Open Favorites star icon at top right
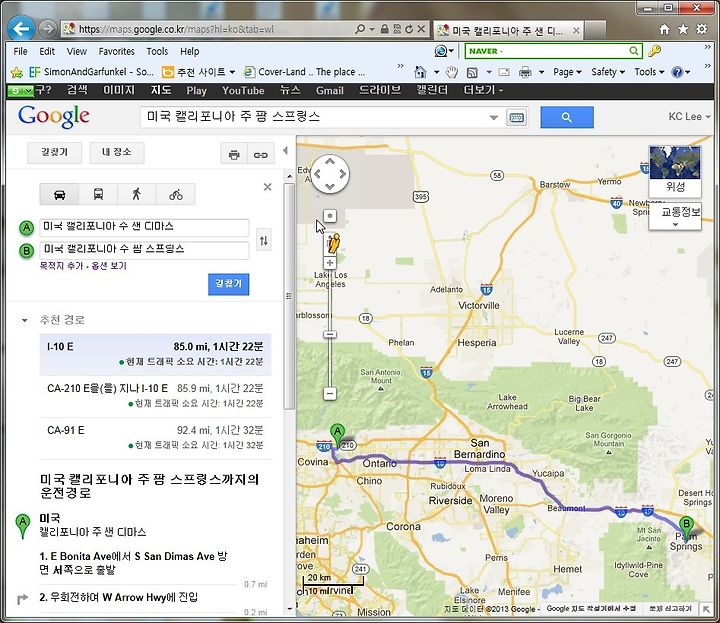The width and height of the screenshot is (720, 623). pyautogui.click(x=683, y=29)
